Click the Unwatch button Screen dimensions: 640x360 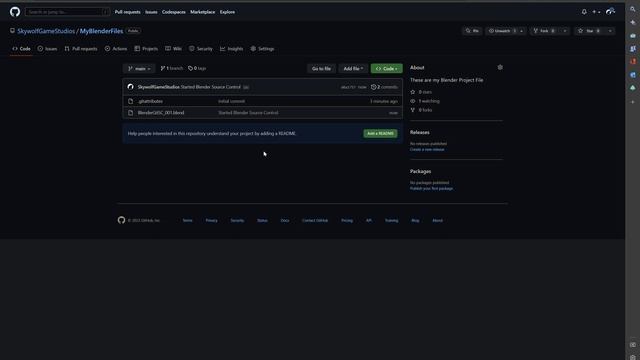(501, 31)
